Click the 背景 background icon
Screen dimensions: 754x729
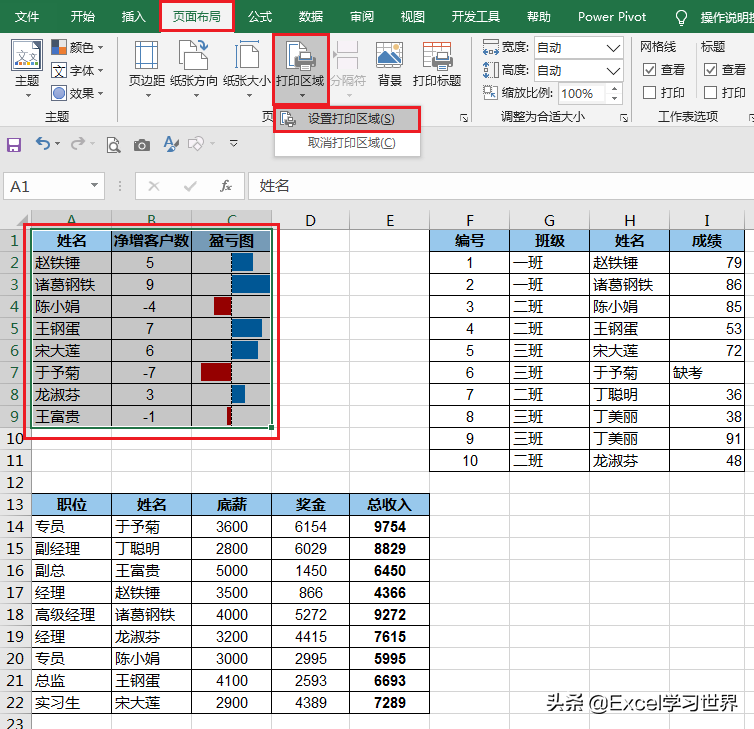[389, 65]
